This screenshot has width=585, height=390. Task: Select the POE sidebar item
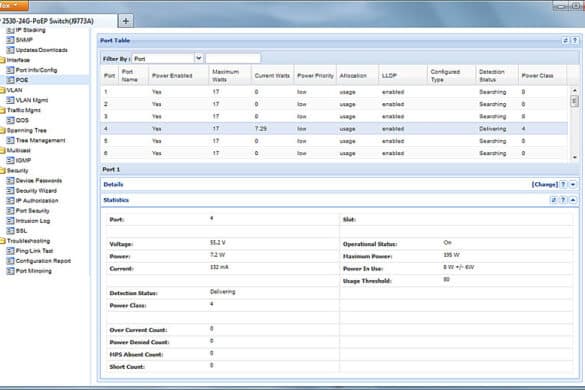(x=22, y=80)
